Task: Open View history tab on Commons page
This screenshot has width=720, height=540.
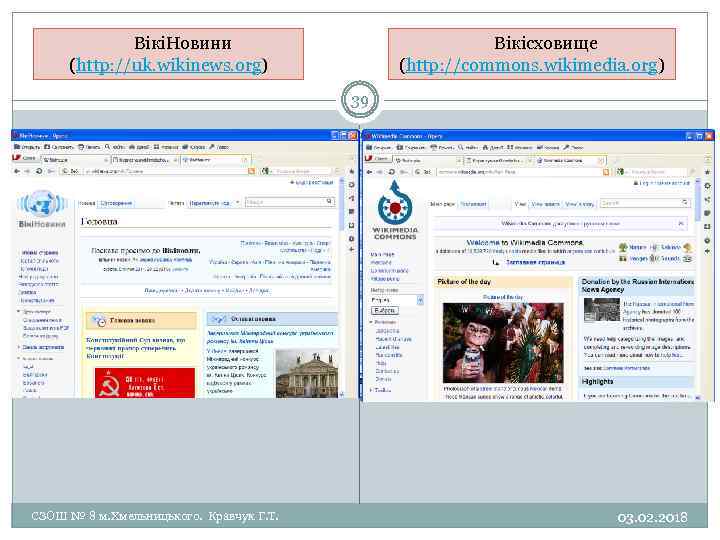Action: pyautogui.click(x=579, y=204)
